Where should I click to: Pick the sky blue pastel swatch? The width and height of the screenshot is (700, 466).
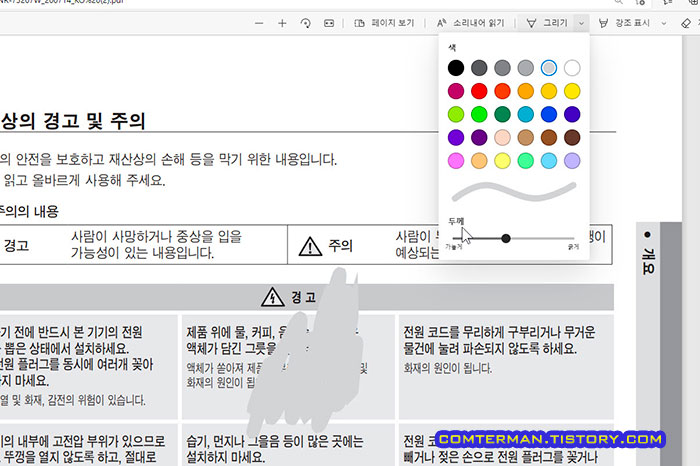[549, 161]
